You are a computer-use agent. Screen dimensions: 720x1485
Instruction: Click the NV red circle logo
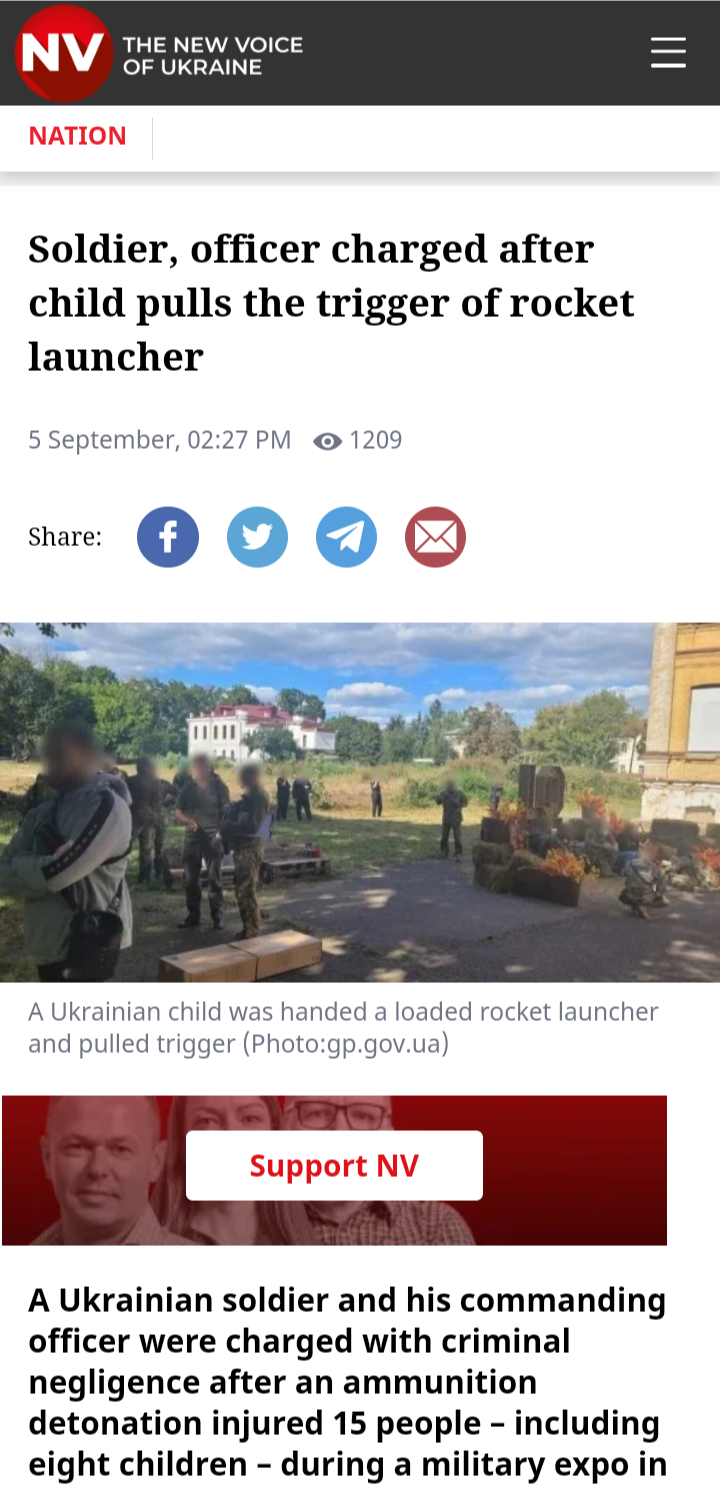pyautogui.click(x=64, y=53)
